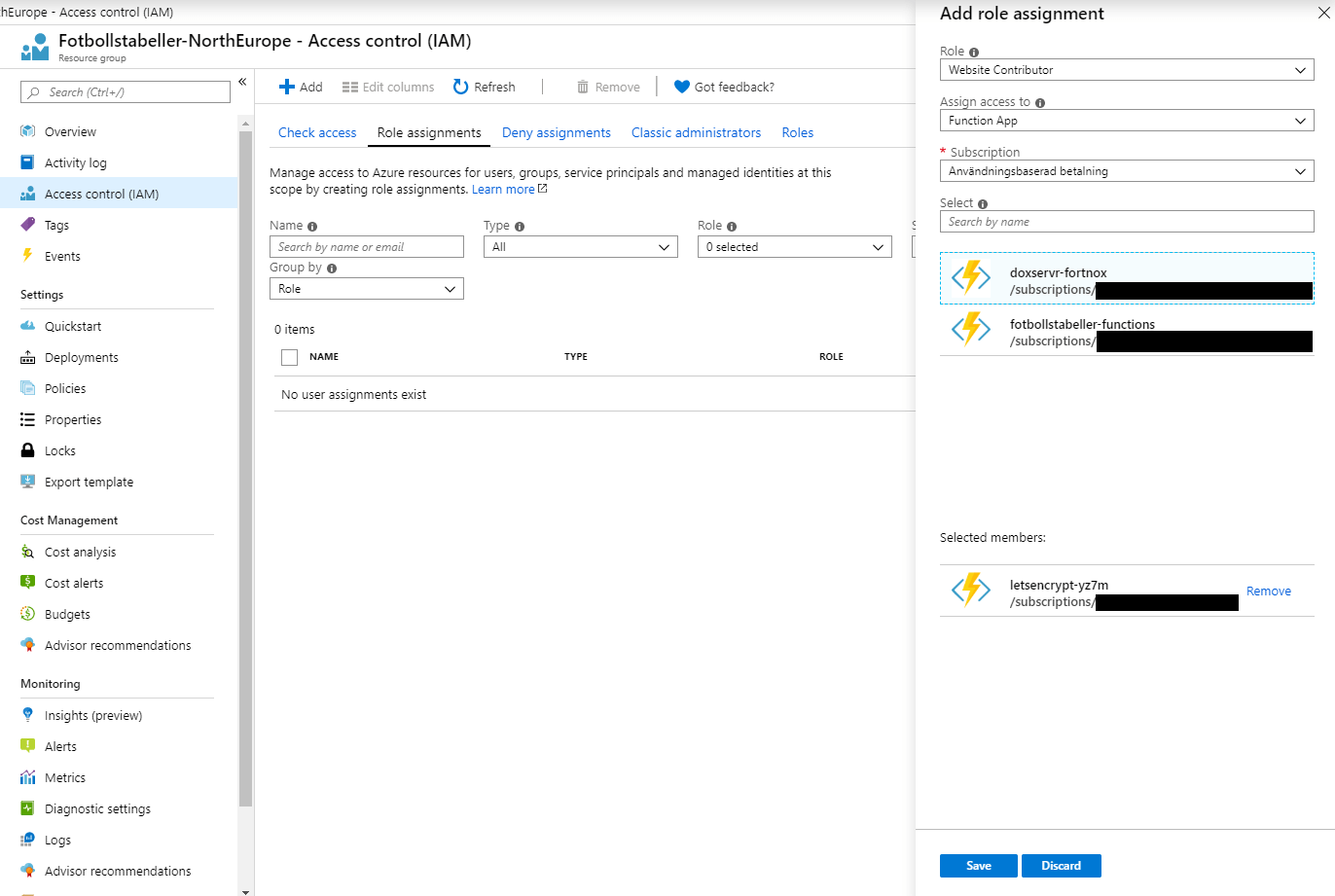Click the sidebar Search (Ctrl+/) field
Viewport: 1335px width, 896px height.
(x=126, y=92)
